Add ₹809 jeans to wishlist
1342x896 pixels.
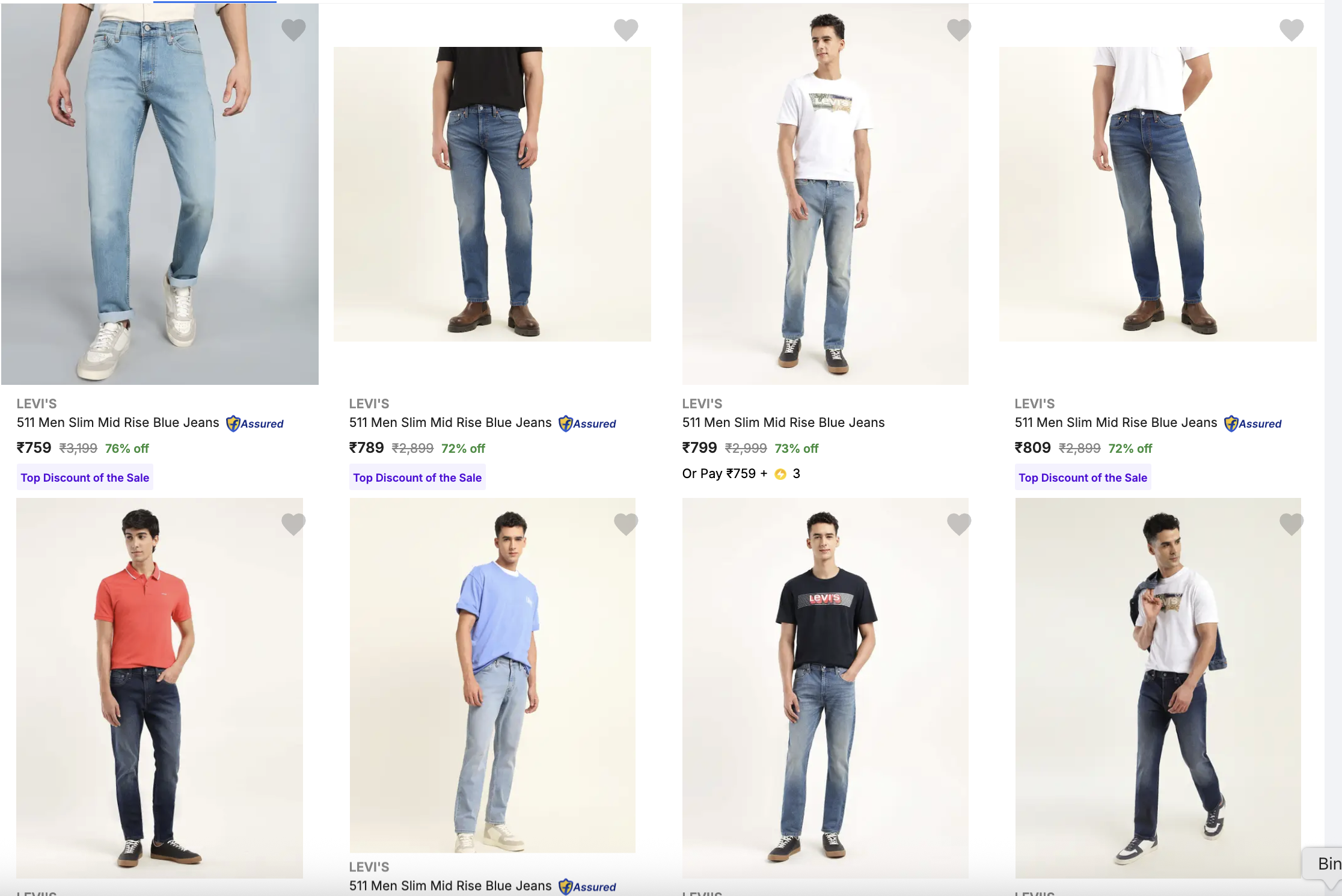point(1291,29)
